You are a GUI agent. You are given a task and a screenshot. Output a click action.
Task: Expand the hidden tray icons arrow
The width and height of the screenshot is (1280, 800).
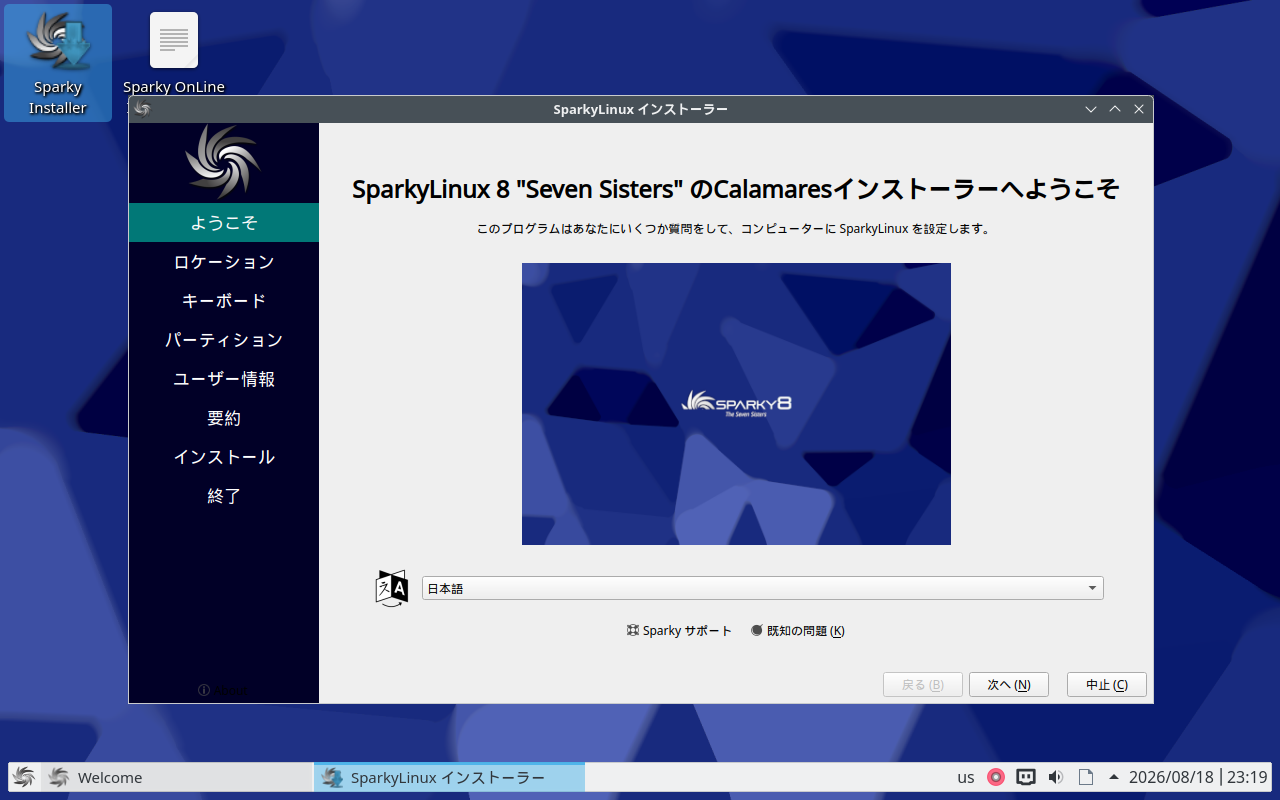(1113, 777)
